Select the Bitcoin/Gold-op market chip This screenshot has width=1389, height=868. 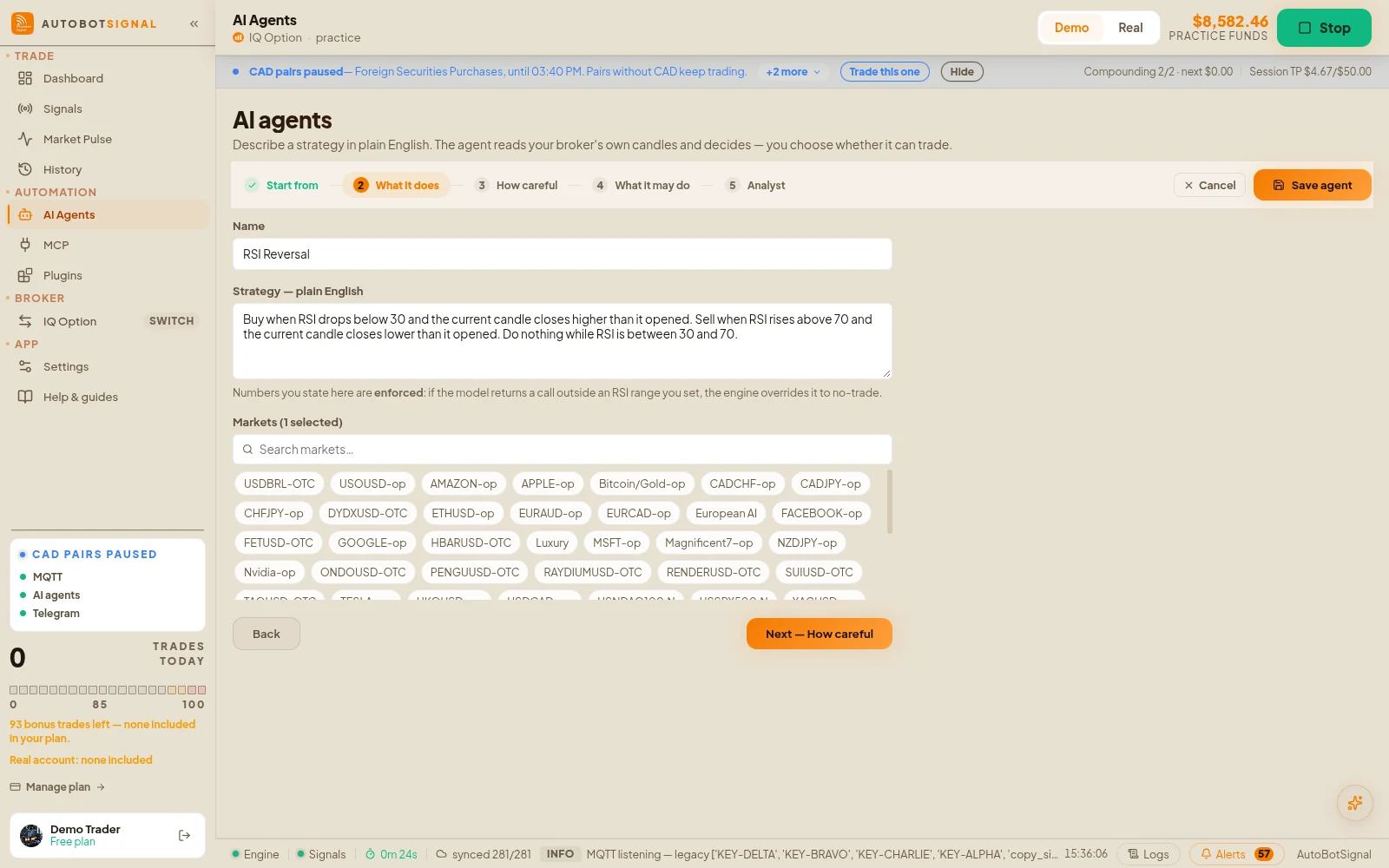pyautogui.click(x=642, y=483)
